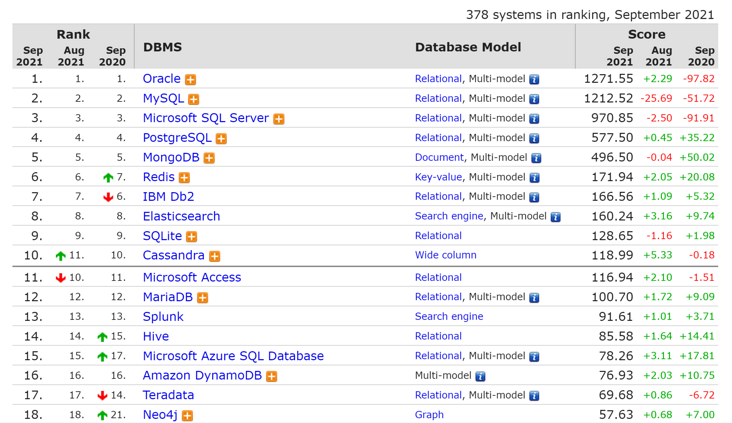Open the Wide column model link

click(x=445, y=256)
